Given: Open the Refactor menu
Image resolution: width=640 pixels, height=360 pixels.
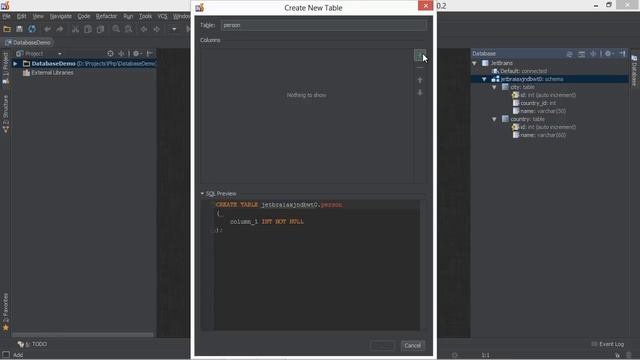Looking at the screenshot, I should click(106, 16).
